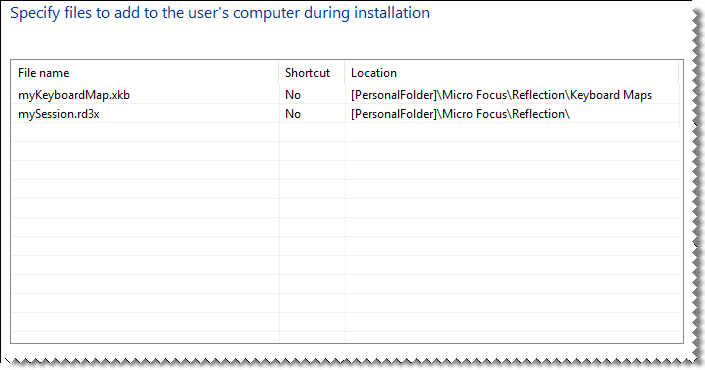
Task: Click the page heading about specifying files
Action: pyautogui.click(x=220, y=13)
